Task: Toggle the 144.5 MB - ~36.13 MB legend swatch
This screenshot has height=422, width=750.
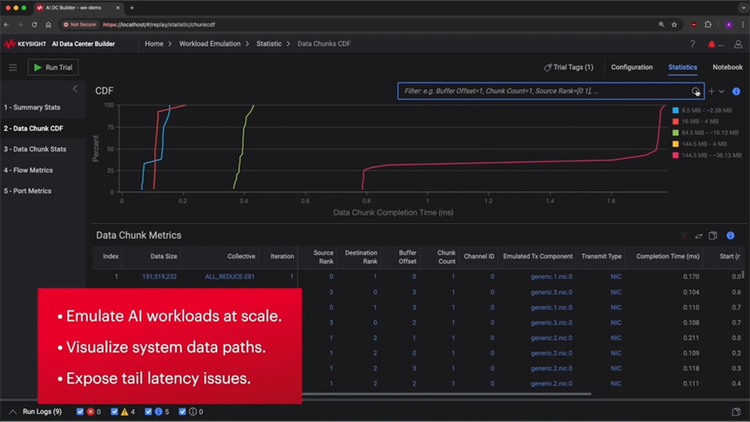Action: 675,155
